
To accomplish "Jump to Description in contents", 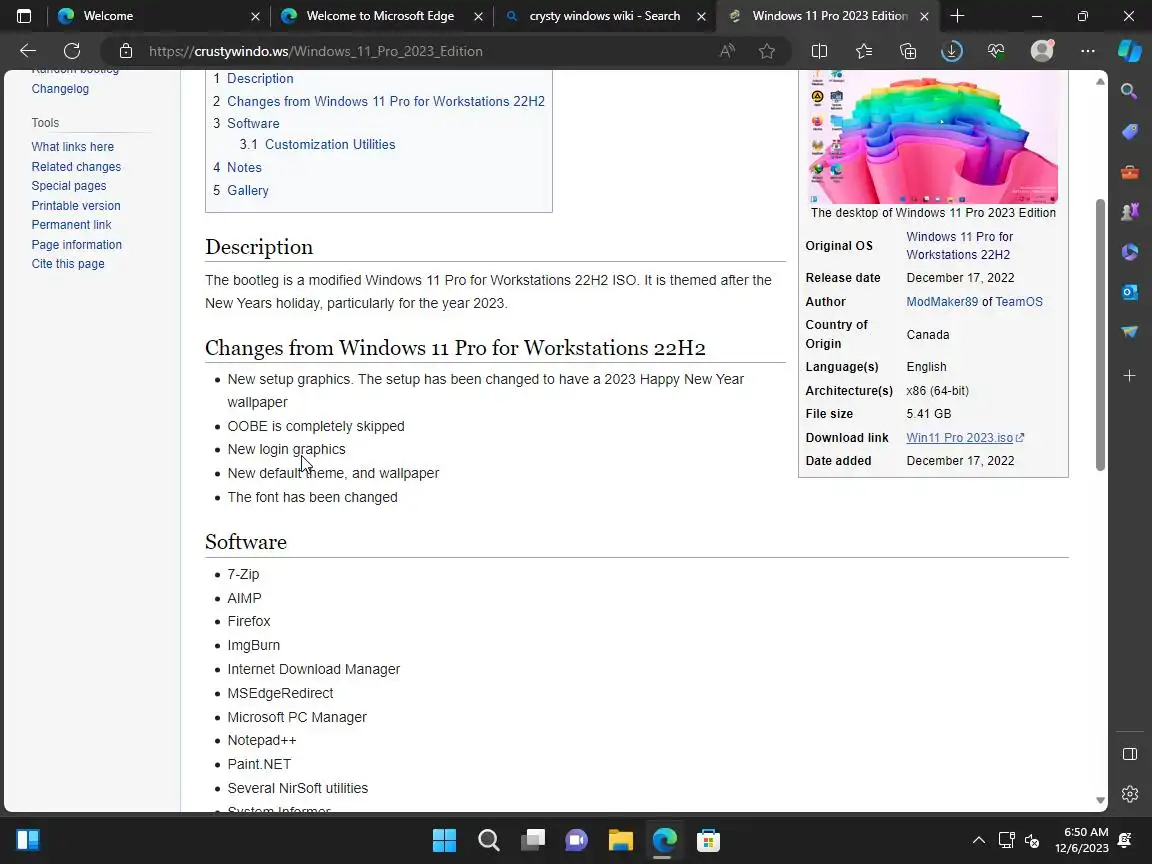I will 260,79.
